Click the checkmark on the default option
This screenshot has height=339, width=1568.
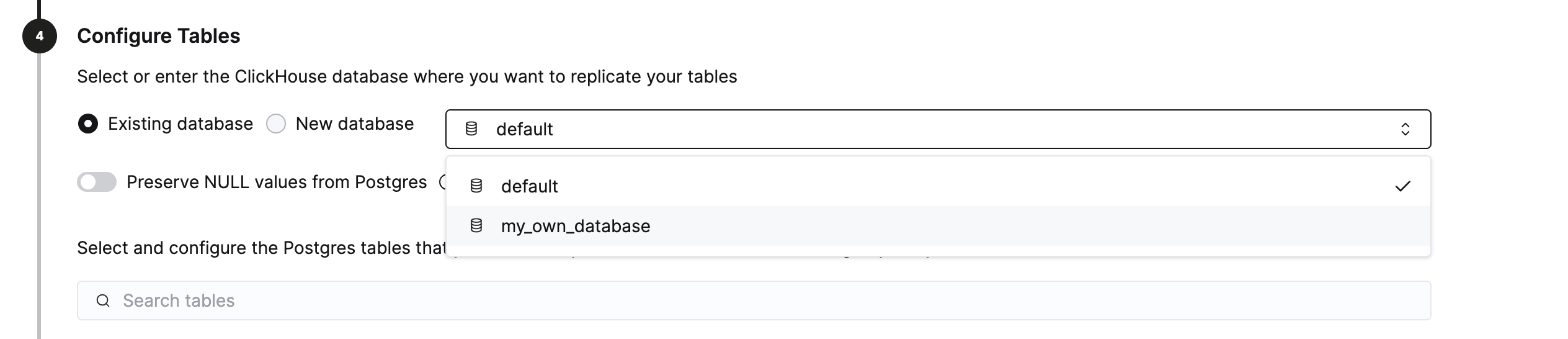pos(1402,186)
